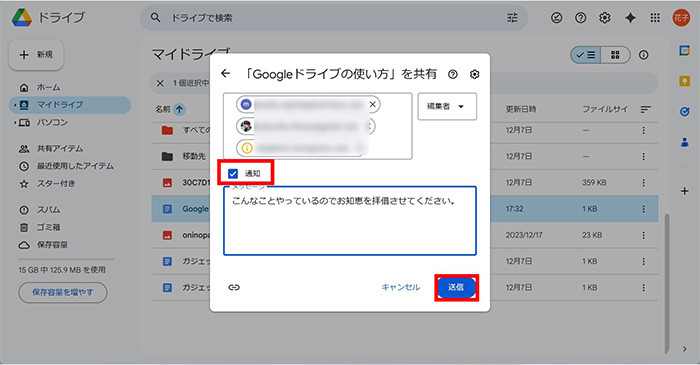Viewport: 700px width, 365px height.
Task: Open Google Keep side panel icon
Action: click(684, 81)
